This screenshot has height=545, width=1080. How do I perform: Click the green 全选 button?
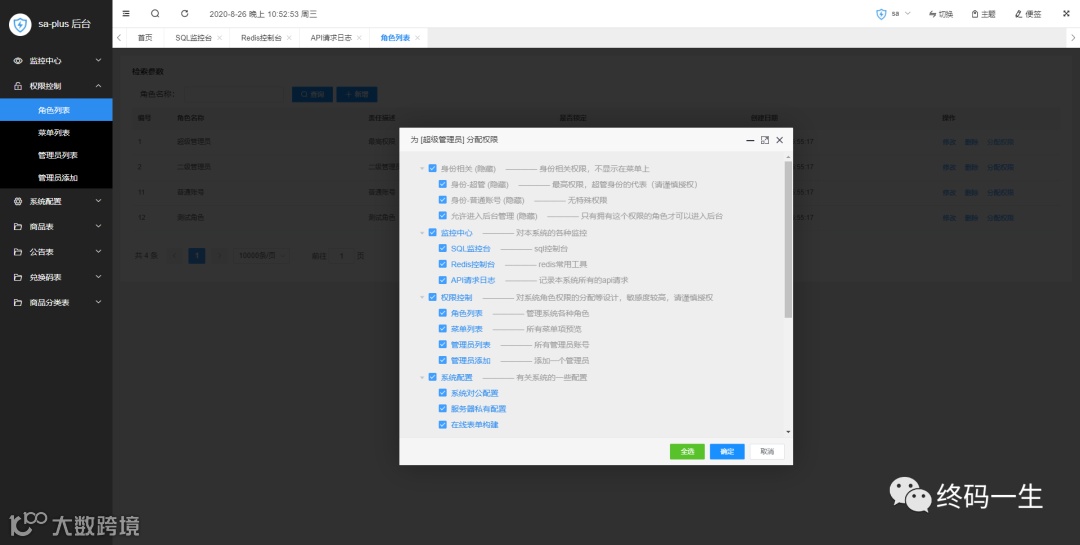pos(687,452)
